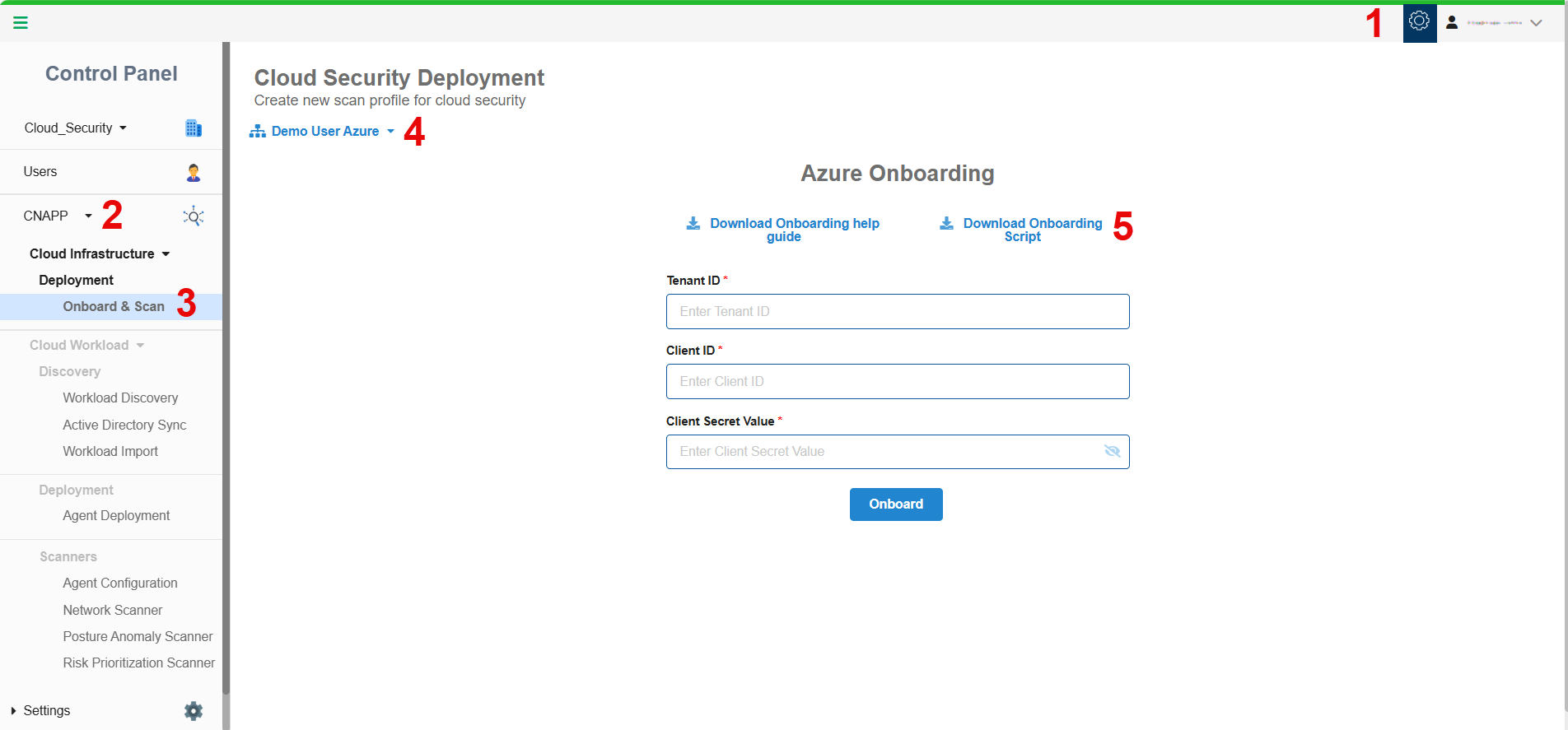Click the CNAPP sun-shaped icon

(x=194, y=216)
